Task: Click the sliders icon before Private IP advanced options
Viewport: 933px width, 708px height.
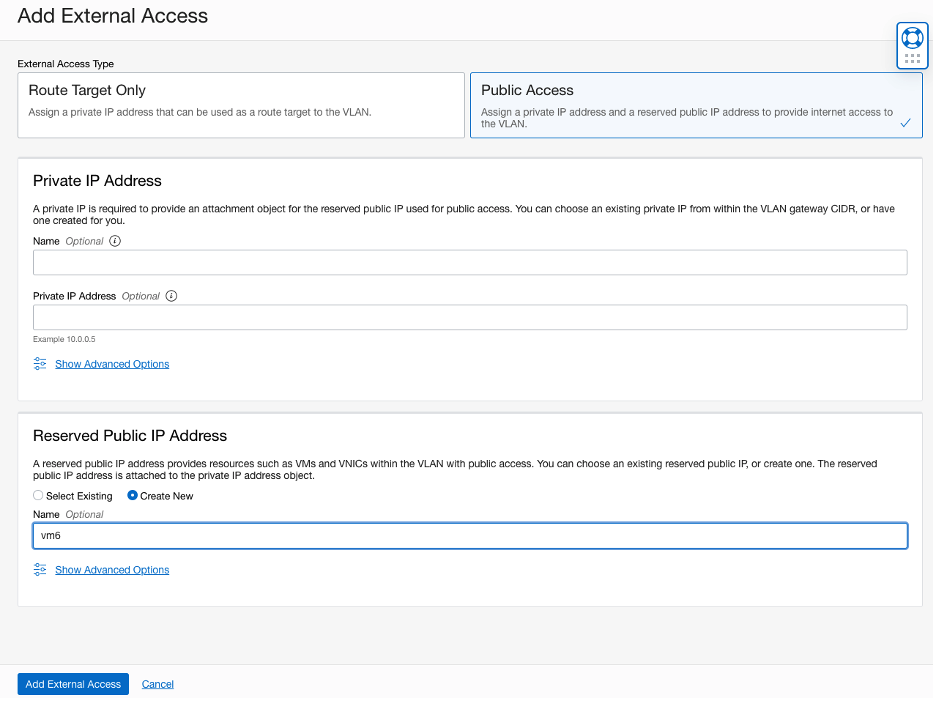Action: click(40, 363)
